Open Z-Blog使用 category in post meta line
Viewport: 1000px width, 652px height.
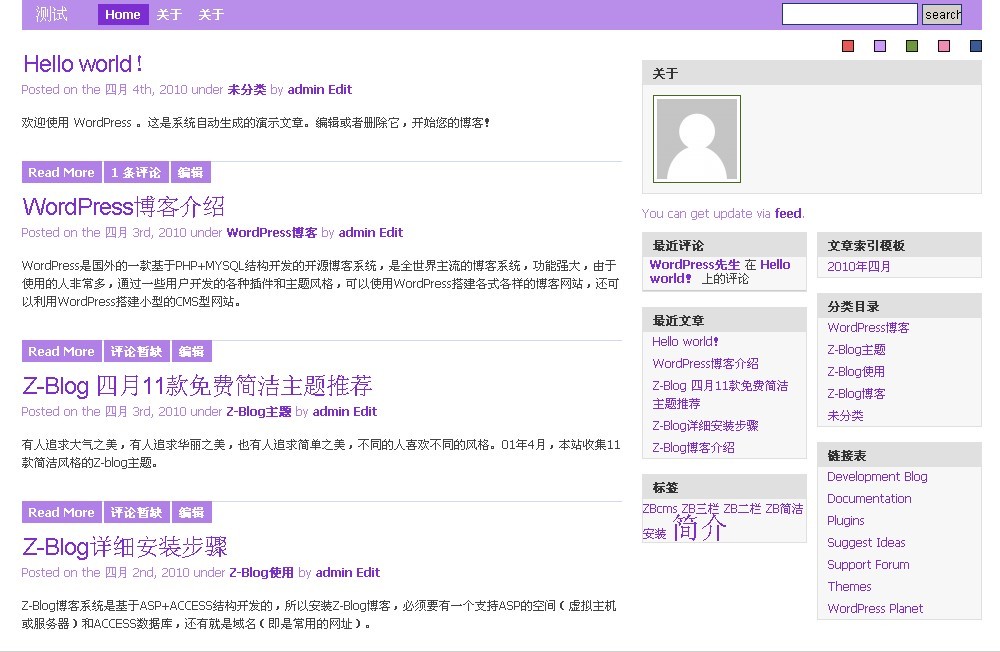[x=261, y=573]
